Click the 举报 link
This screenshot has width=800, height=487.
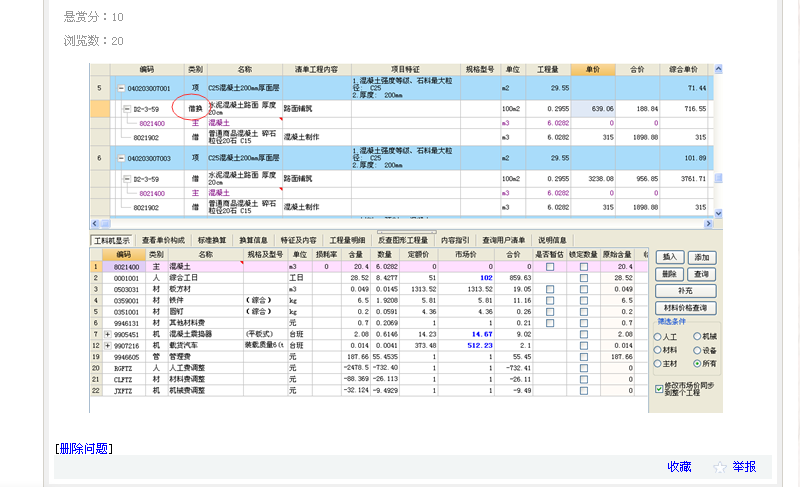coord(744,467)
